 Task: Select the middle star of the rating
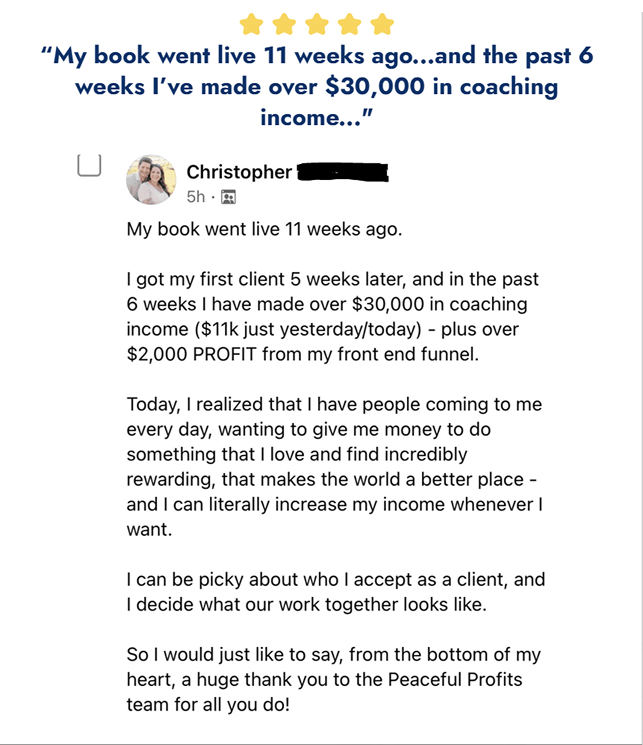tap(317, 24)
